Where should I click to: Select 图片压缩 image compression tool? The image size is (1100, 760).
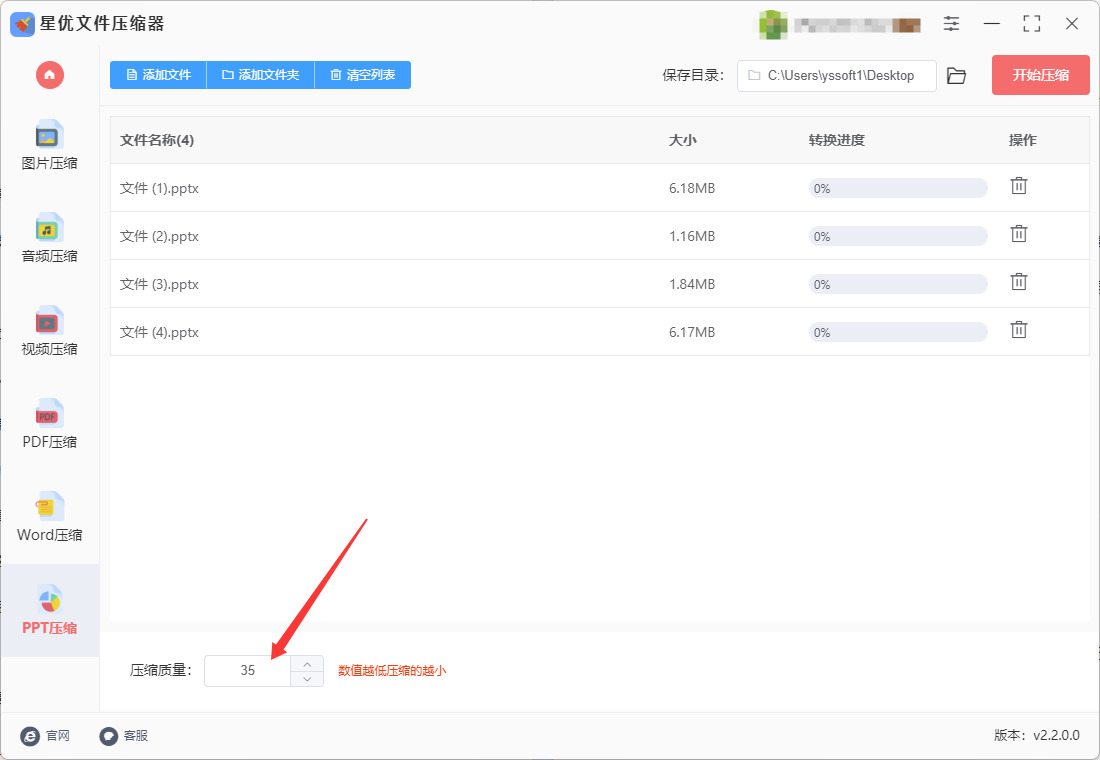50,146
